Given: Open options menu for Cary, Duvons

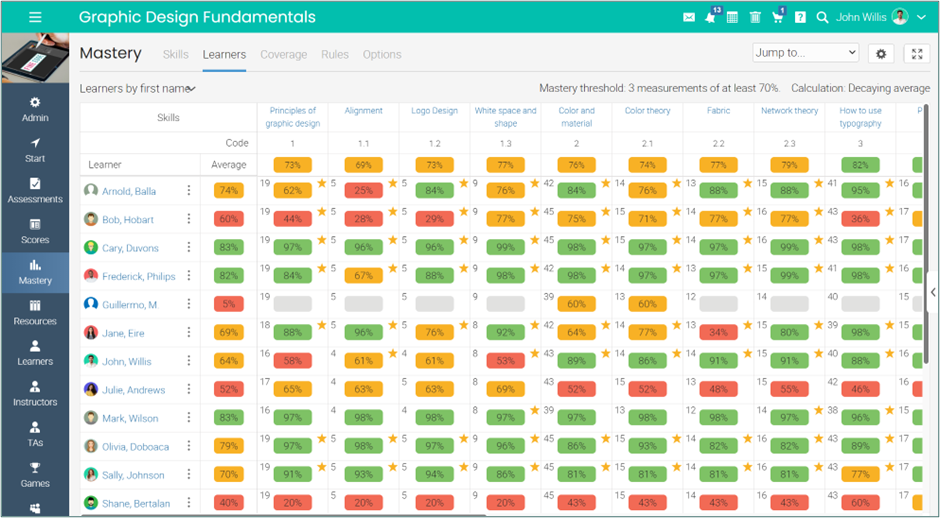Looking at the screenshot, I should [189, 247].
